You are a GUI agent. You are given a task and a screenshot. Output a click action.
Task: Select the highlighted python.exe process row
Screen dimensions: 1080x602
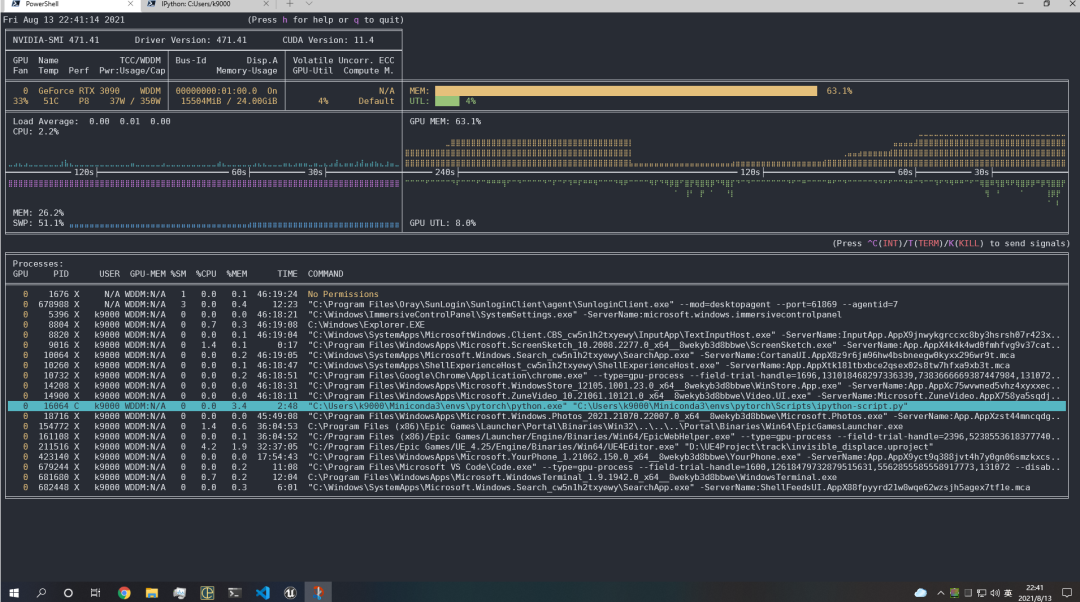pyautogui.click(x=537, y=406)
